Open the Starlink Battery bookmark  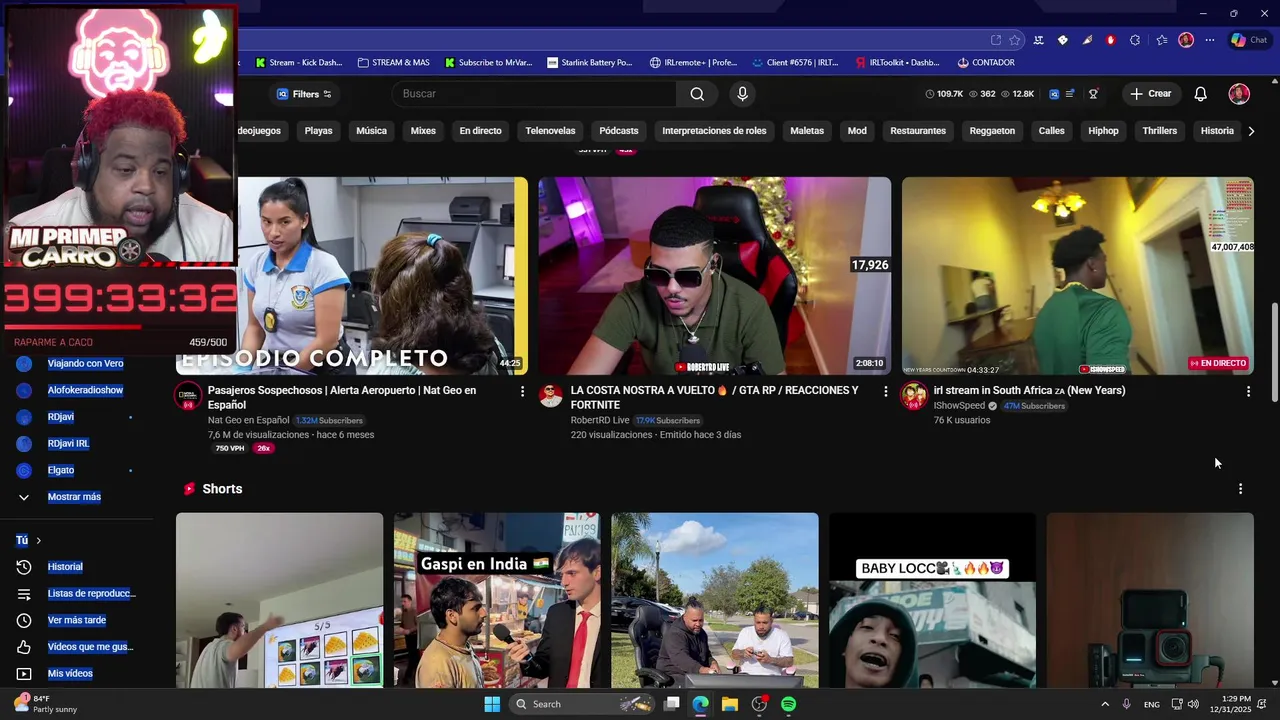(x=590, y=62)
